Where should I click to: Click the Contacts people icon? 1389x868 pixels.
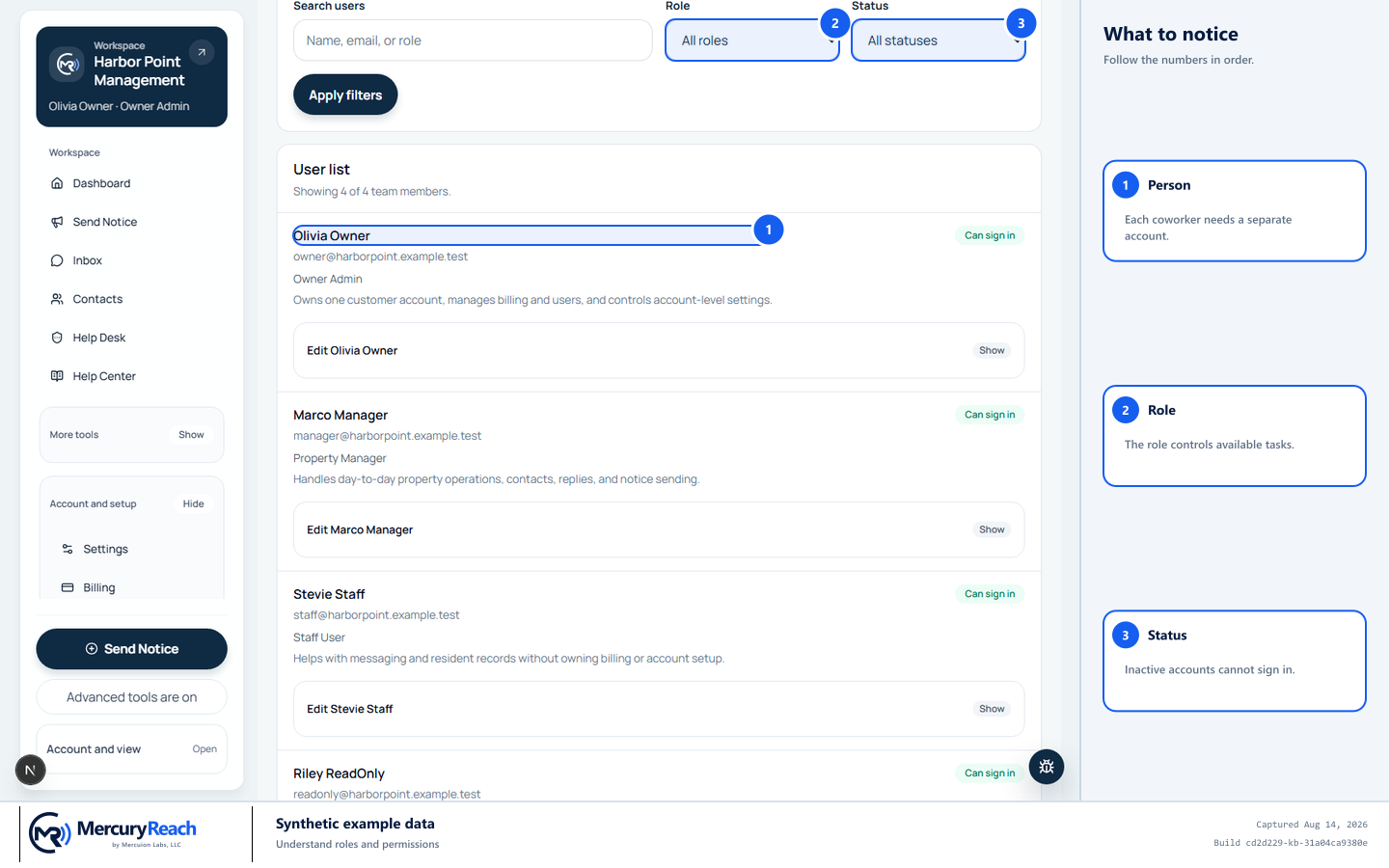[x=57, y=299]
